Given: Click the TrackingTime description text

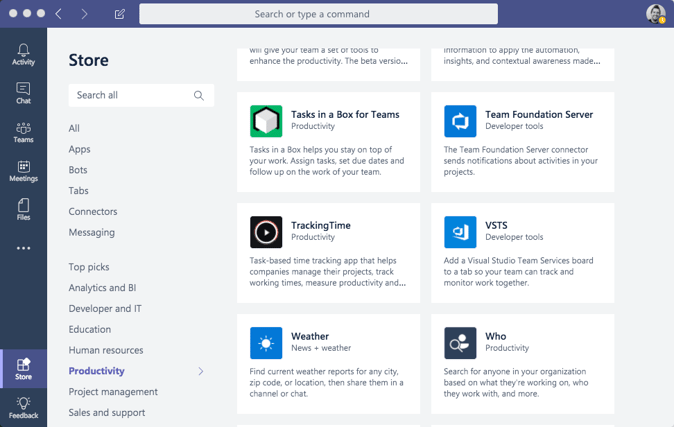Looking at the screenshot, I should 328,272.
